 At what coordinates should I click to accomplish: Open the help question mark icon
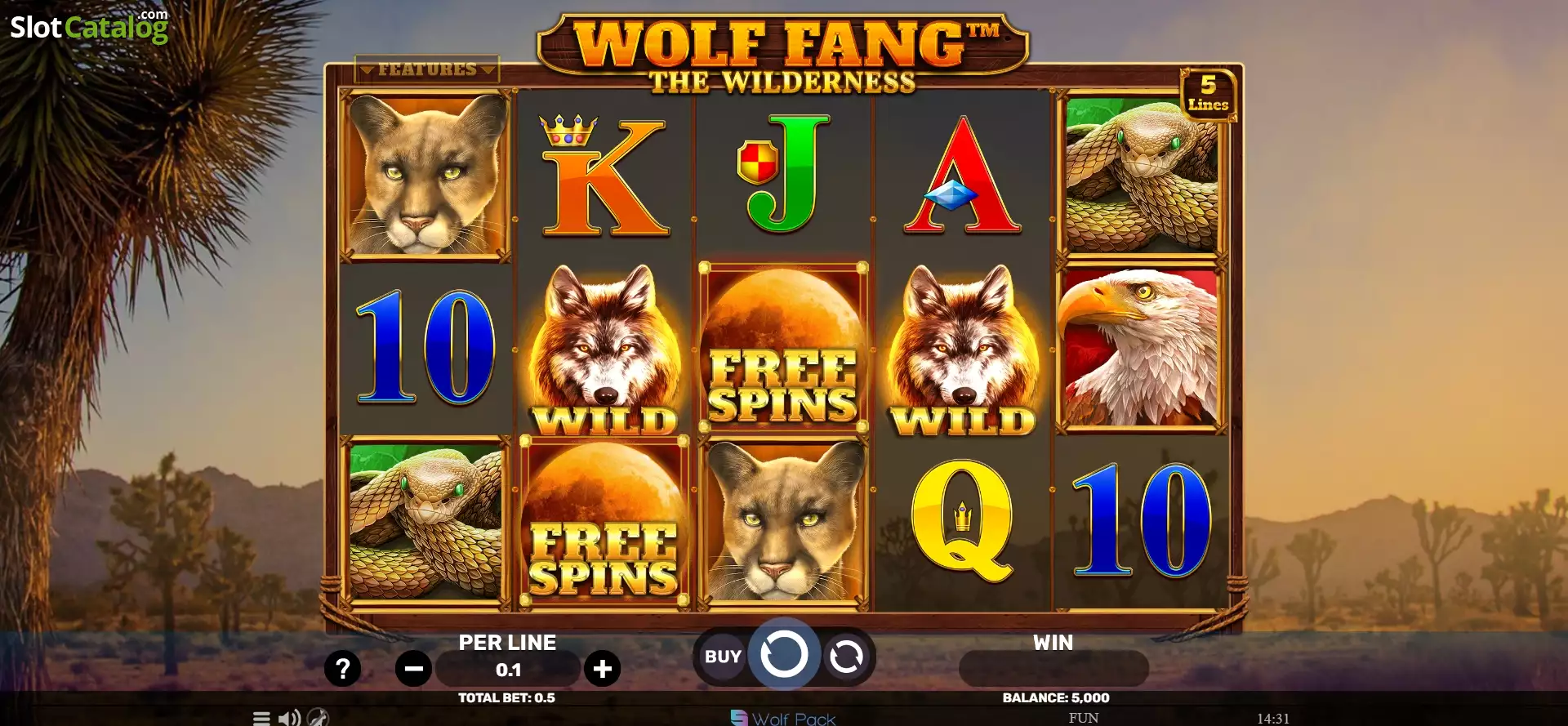pos(343,669)
